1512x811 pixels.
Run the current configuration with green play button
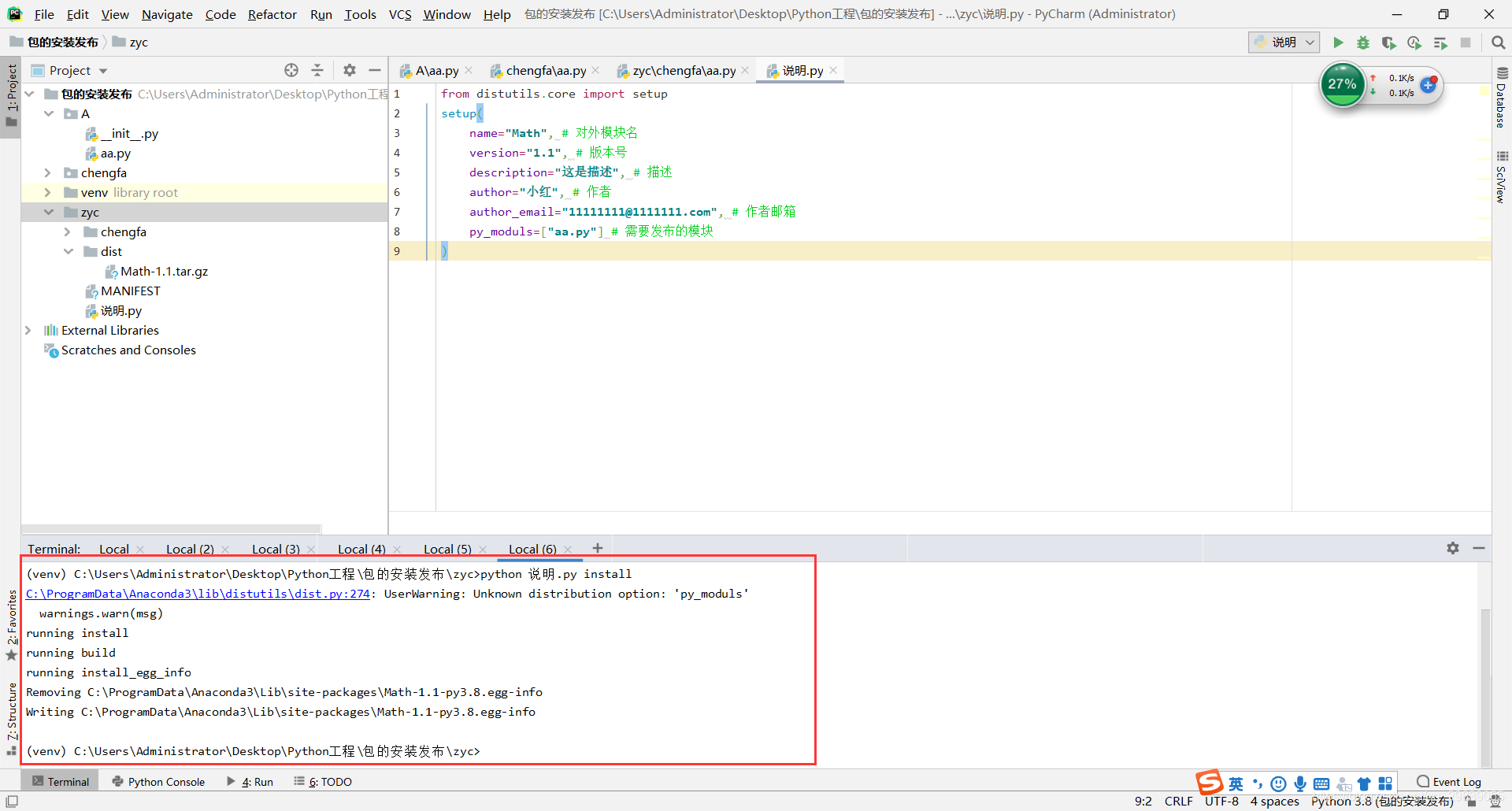coord(1338,43)
